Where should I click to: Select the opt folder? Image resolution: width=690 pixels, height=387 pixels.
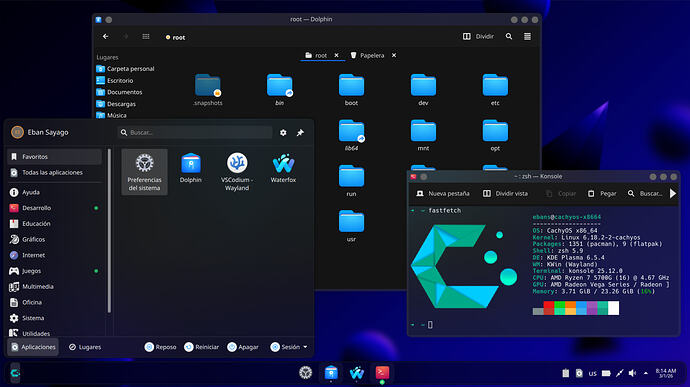[495, 135]
